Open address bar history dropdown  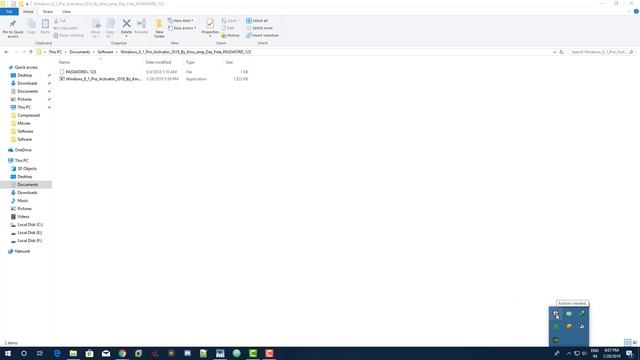(554, 52)
